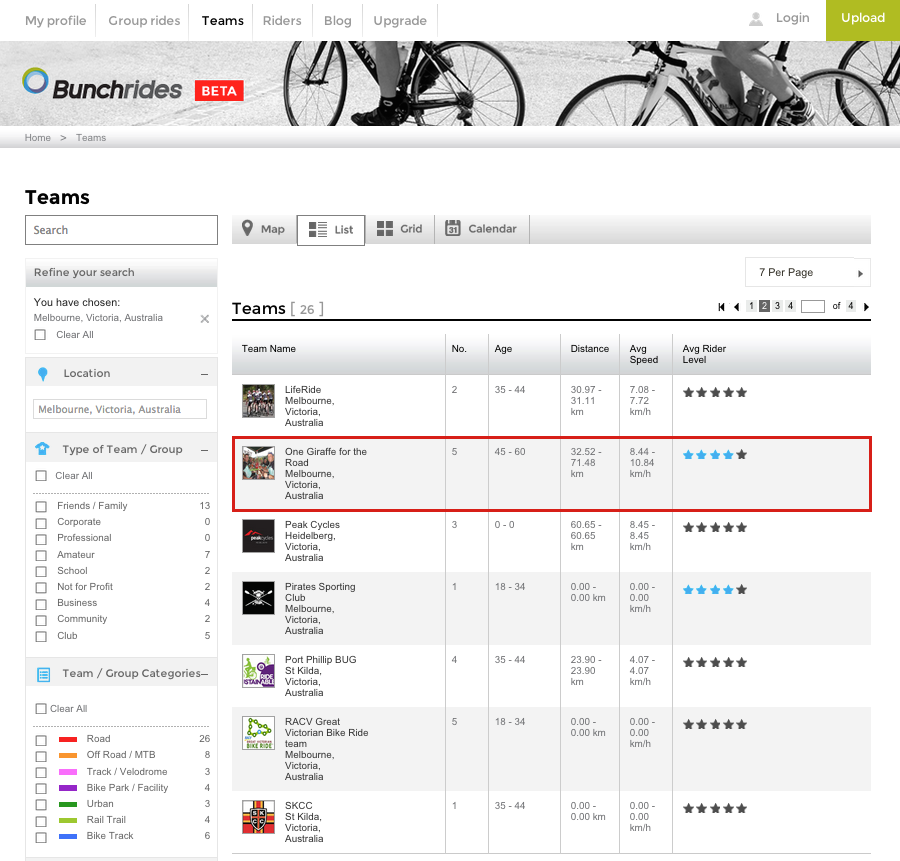Click the Calendar icon
The width and height of the screenshot is (900, 861).
453,228
